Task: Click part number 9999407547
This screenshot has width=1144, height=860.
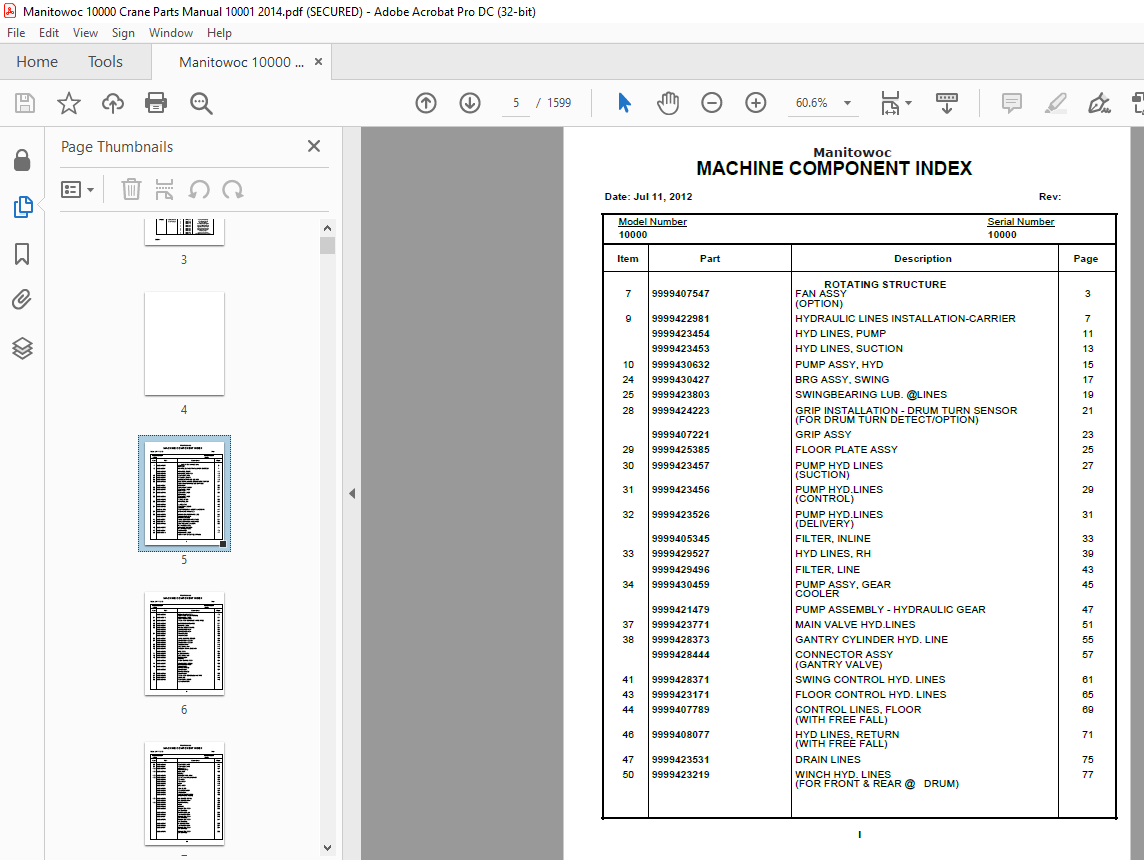Action: [x=681, y=294]
